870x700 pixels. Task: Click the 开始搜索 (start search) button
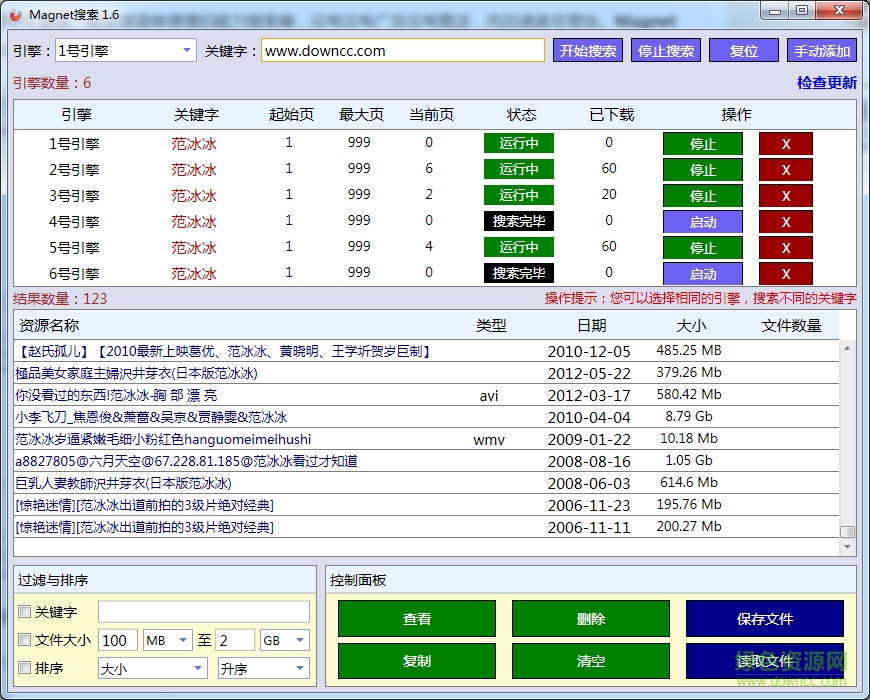pyautogui.click(x=587, y=50)
